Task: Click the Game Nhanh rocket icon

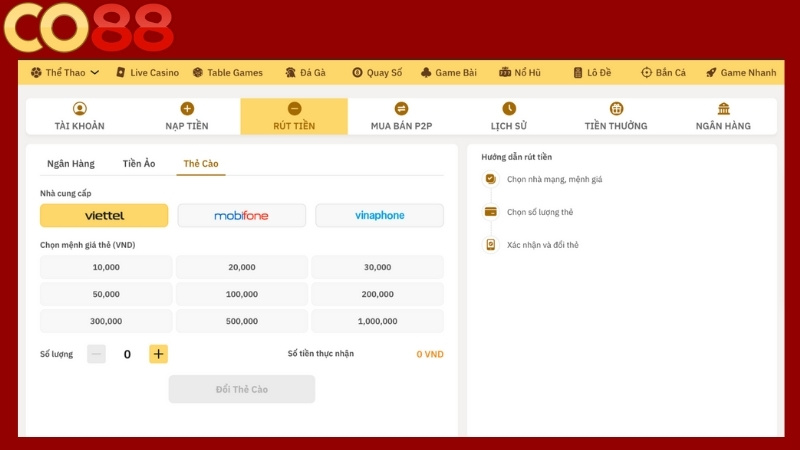Action: (x=711, y=72)
